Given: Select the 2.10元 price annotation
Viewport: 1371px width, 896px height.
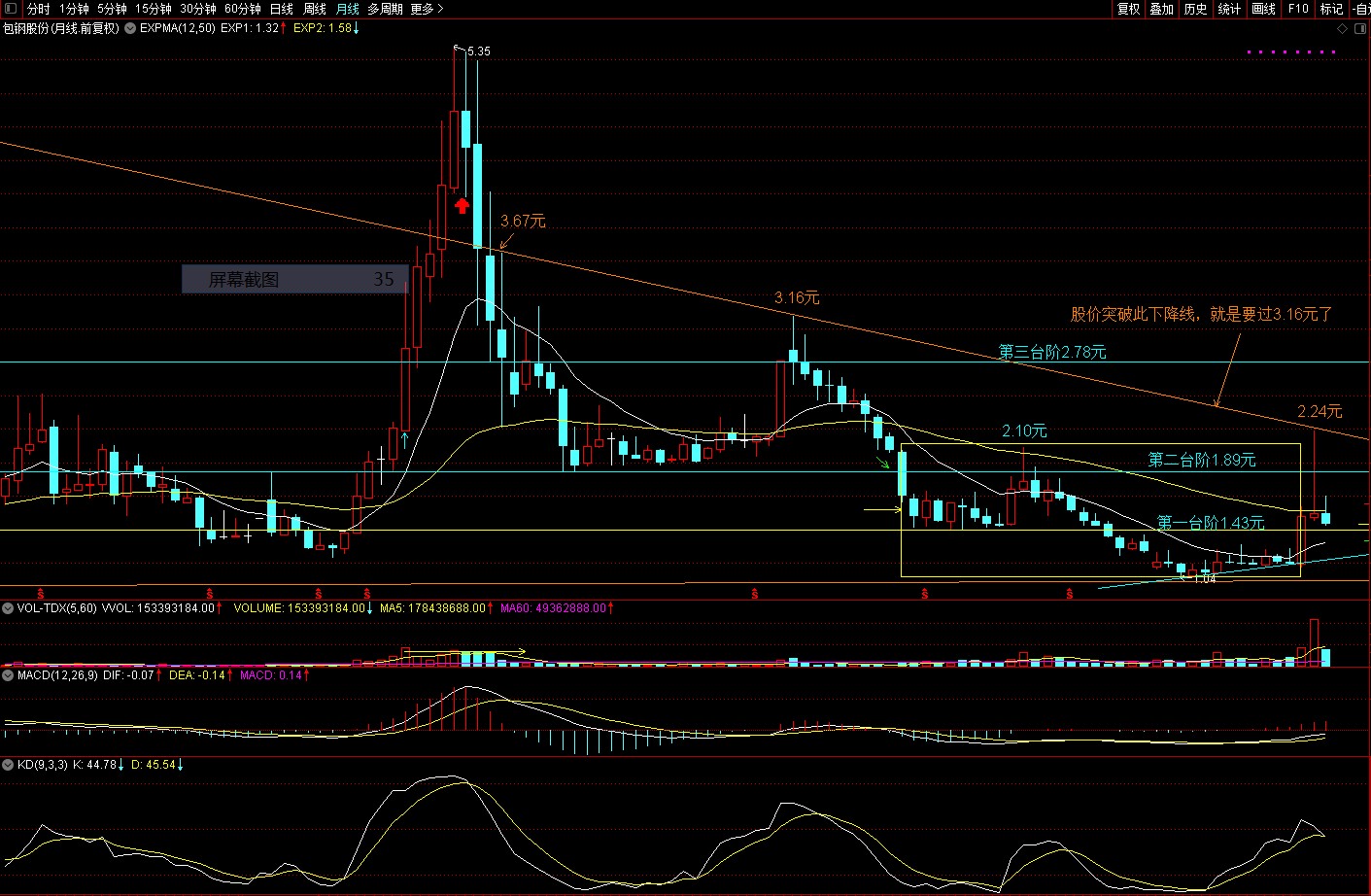Looking at the screenshot, I should pos(1025,431).
